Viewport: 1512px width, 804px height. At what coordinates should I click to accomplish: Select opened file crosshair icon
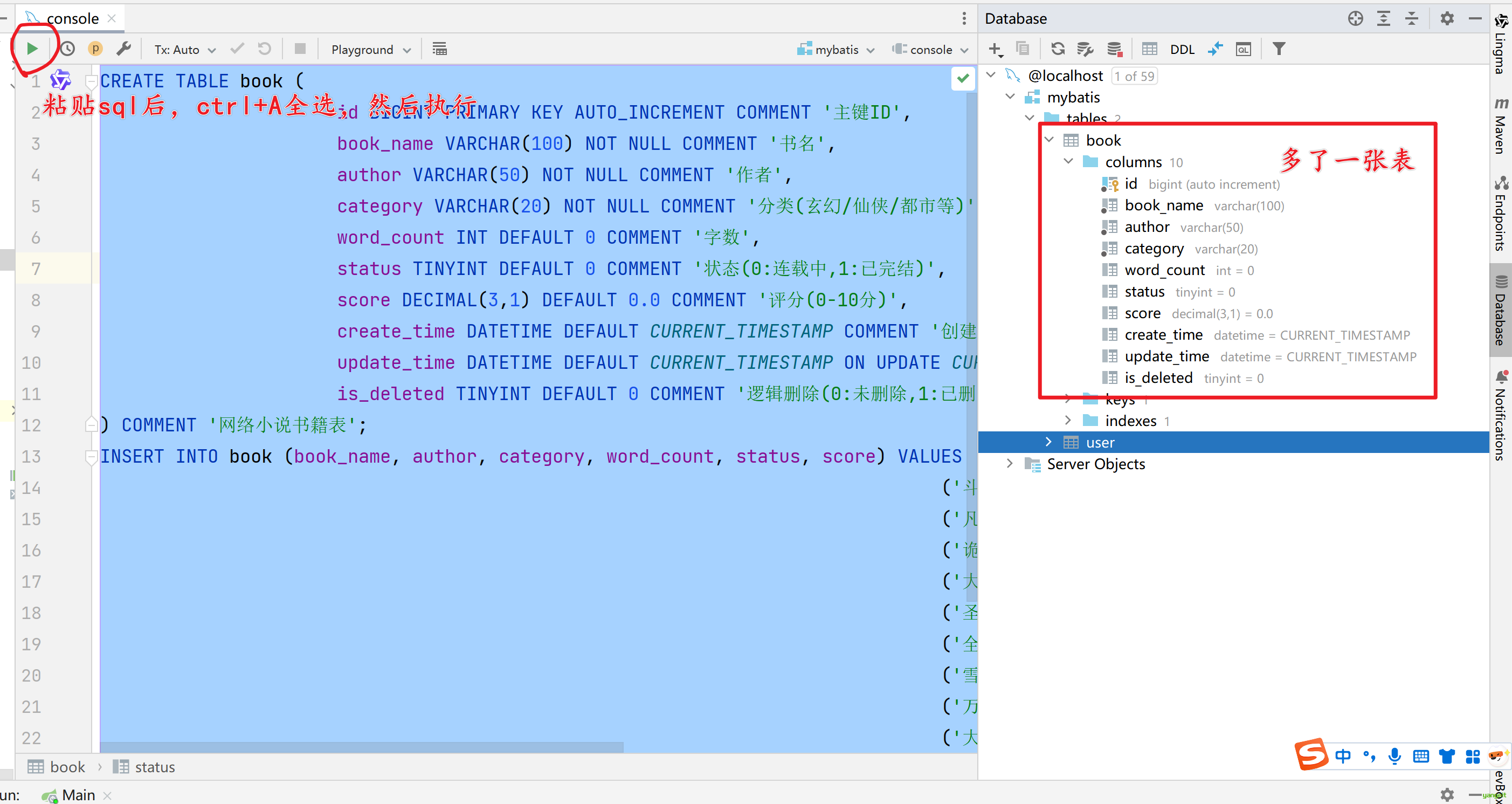coord(1355,18)
